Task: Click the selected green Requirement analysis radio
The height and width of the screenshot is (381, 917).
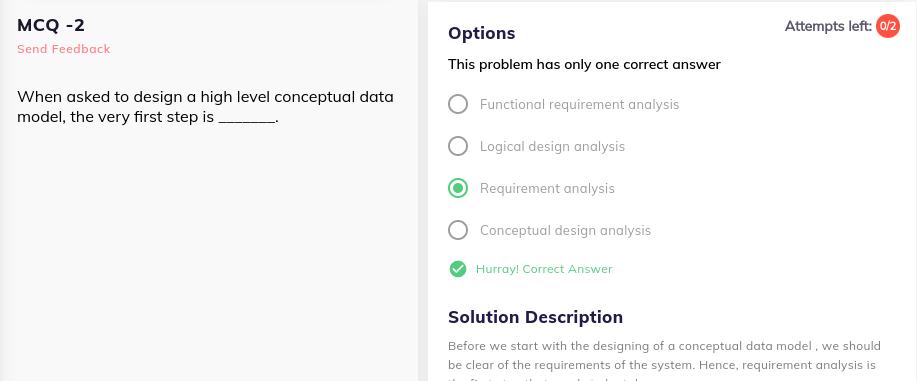Action: tap(458, 188)
